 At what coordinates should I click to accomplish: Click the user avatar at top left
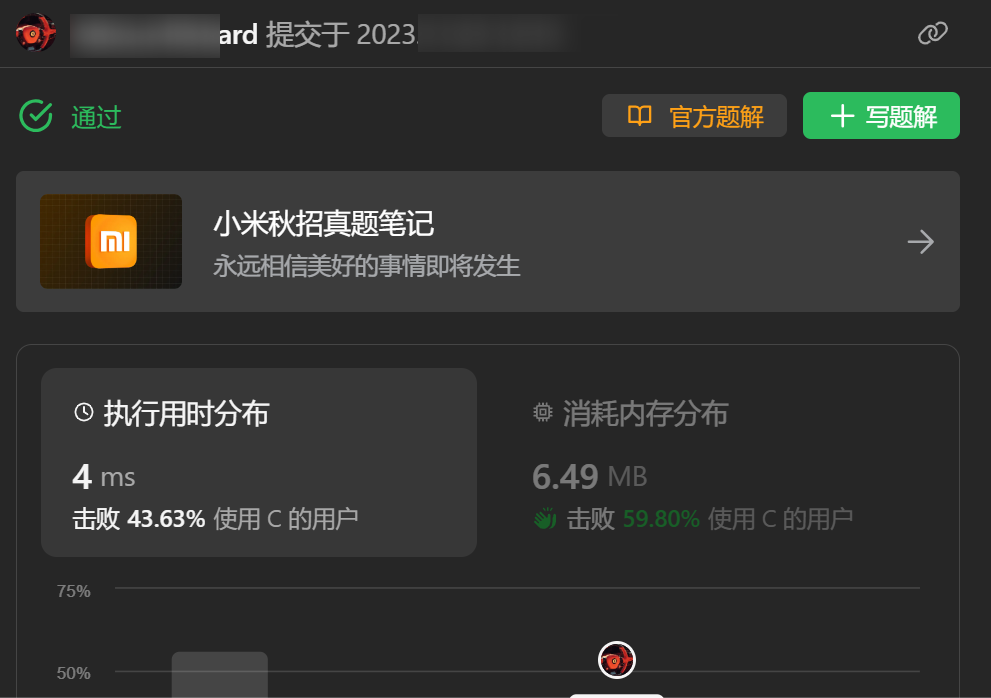[35, 32]
